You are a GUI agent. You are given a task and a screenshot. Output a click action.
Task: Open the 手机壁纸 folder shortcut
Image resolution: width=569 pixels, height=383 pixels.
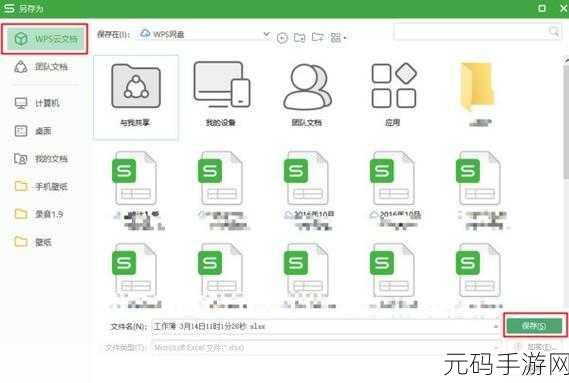[41, 186]
